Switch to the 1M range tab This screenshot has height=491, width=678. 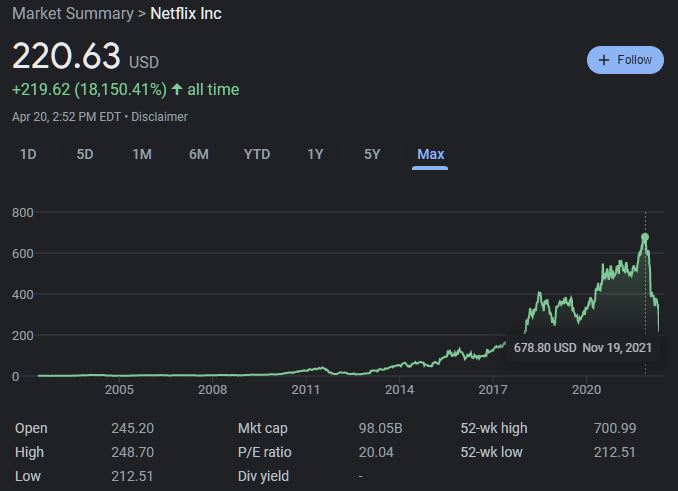pos(142,154)
